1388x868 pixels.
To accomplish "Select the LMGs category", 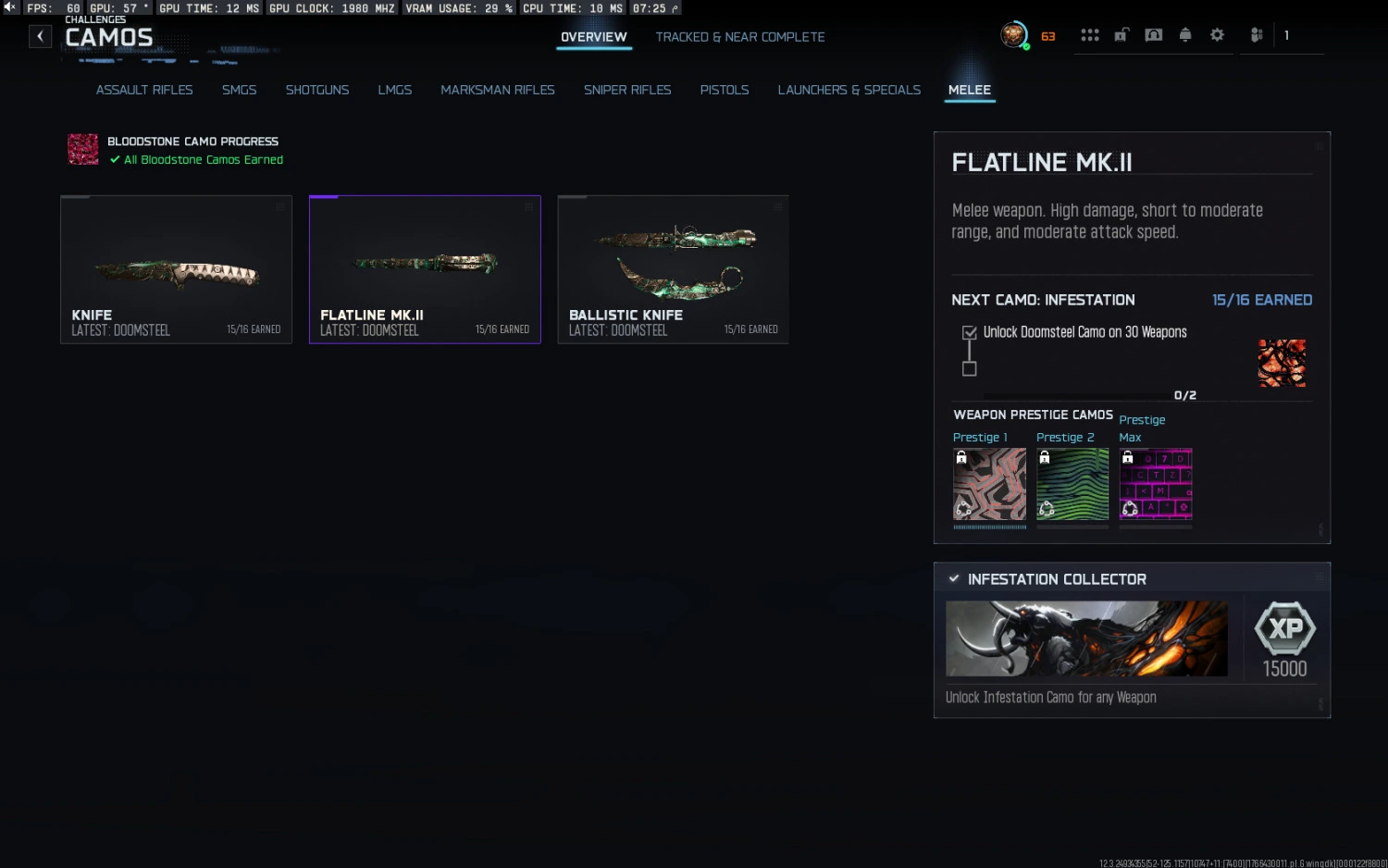I will click(x=395, y=90).
